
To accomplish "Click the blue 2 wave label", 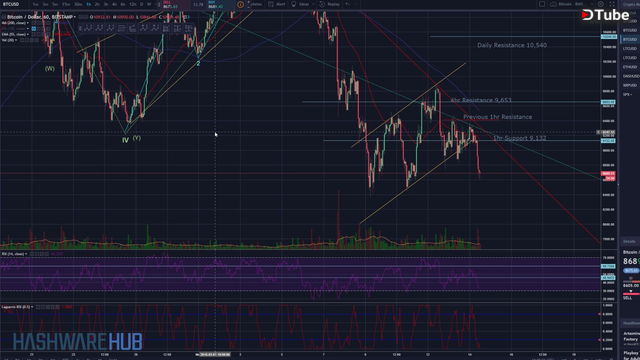I will click(198, 63).
